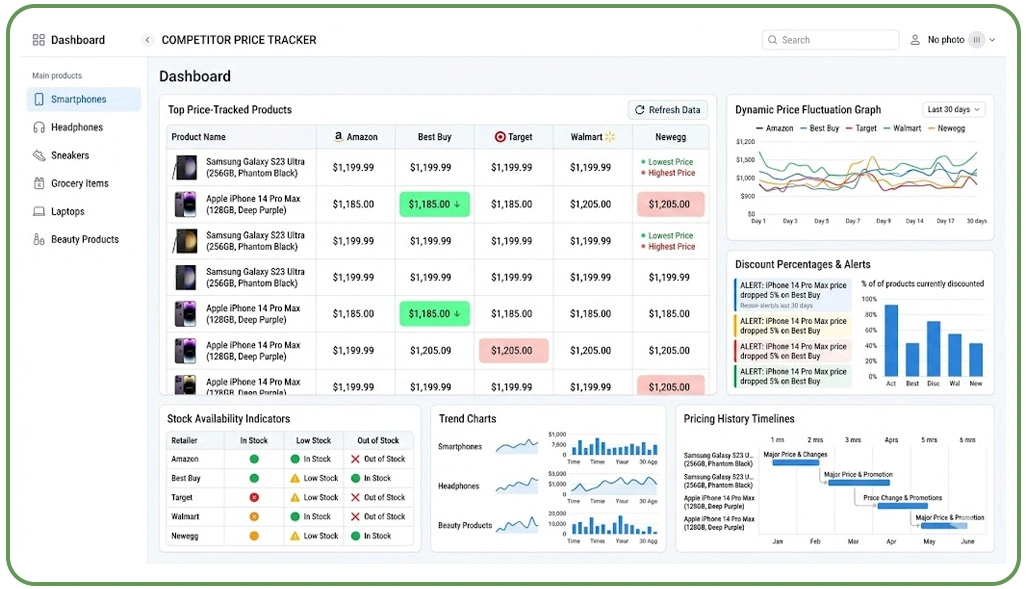This screenshot has width=1026, height=589.
Task: Click the red $1,205.00 Target cell
Action: pos(512,351)
